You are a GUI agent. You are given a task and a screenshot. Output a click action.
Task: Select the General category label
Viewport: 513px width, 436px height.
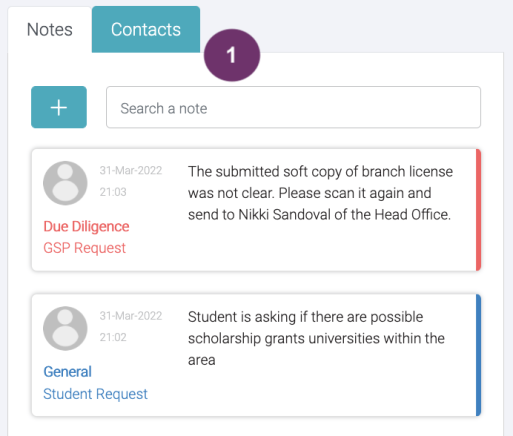click(x=68, y=372)
